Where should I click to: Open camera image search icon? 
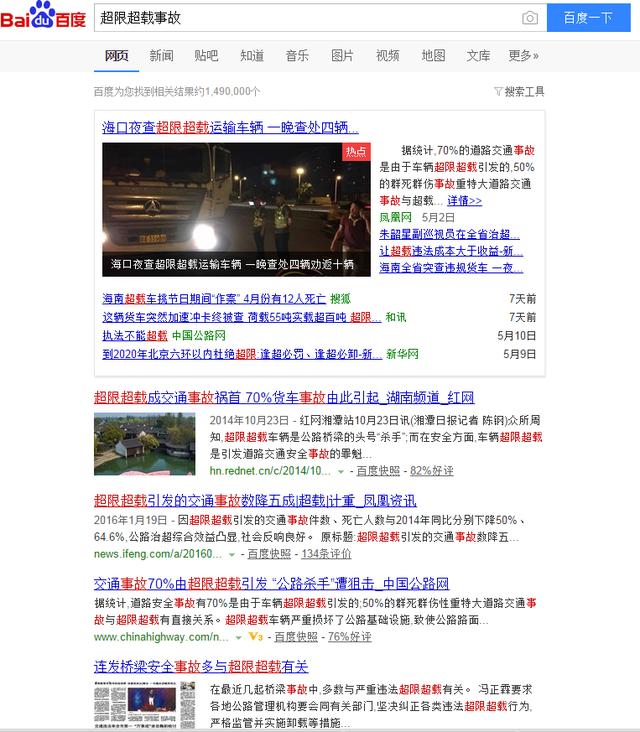click(529, 18)
